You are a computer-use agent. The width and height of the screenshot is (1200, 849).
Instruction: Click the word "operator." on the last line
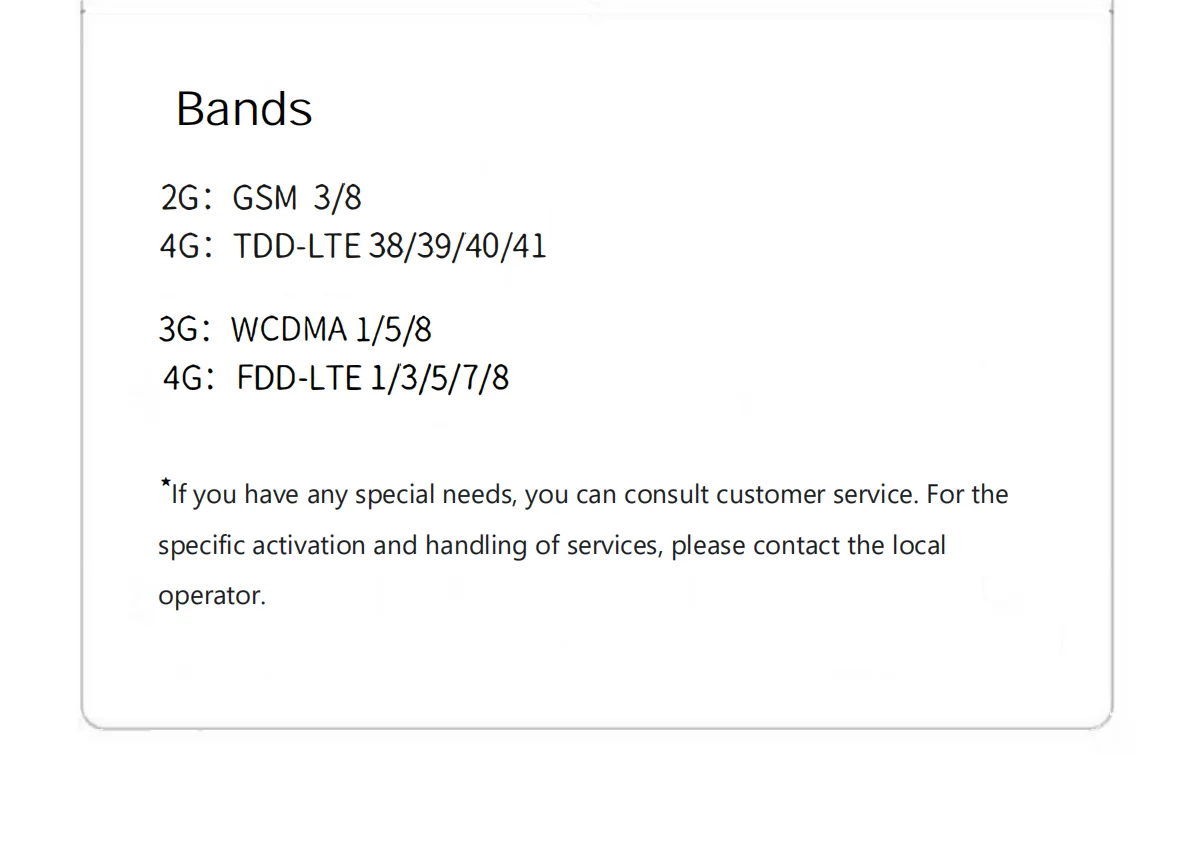pos(212,596)
